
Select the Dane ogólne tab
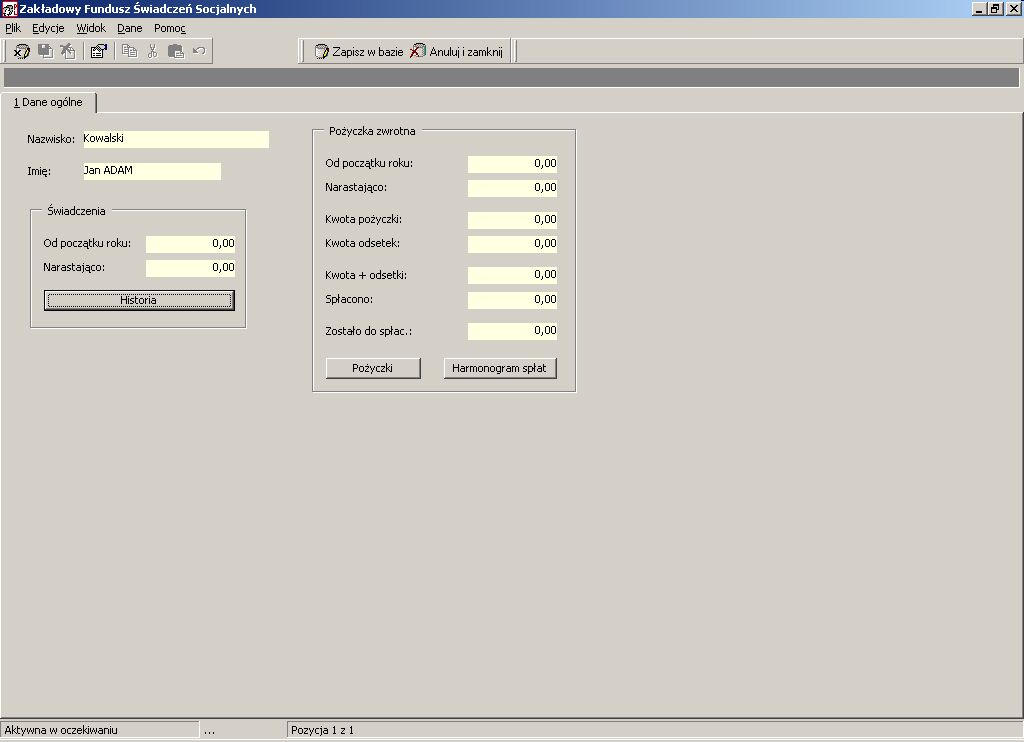tap(48, 103)
